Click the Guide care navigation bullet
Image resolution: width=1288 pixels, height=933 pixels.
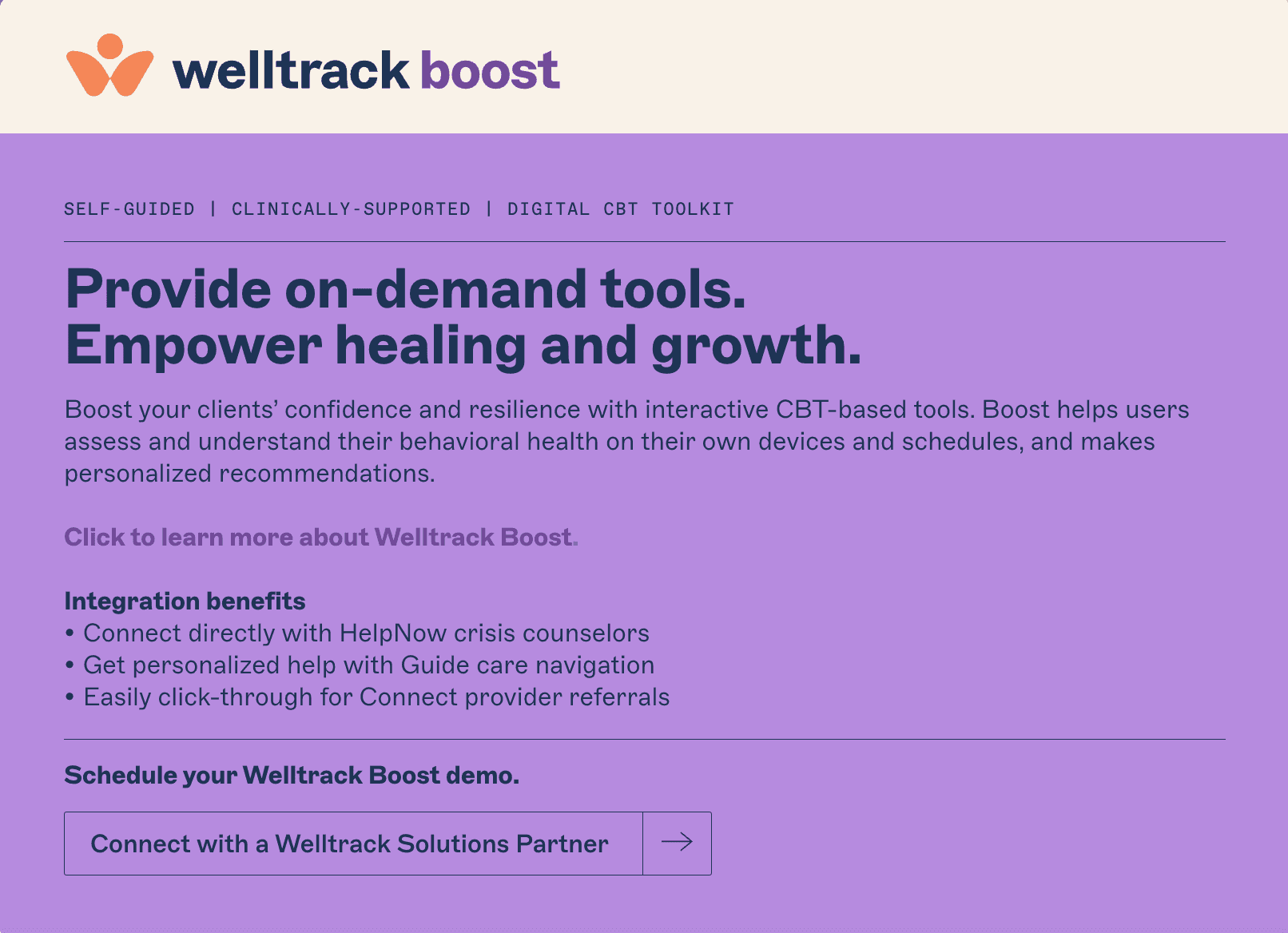click(368, 665)
